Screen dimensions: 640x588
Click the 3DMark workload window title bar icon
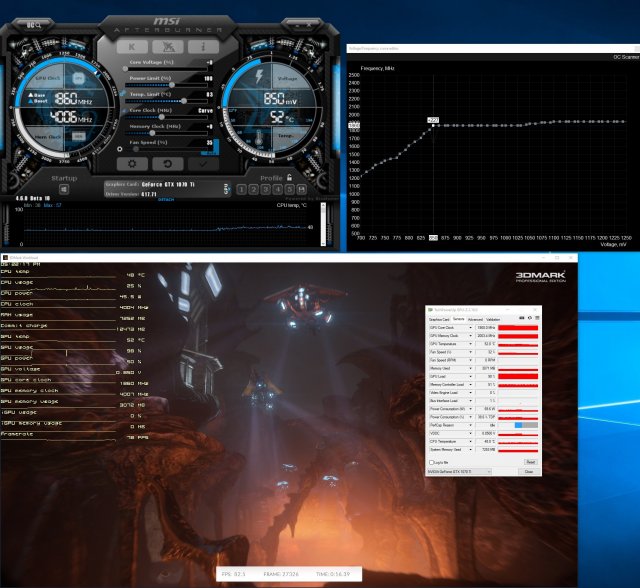5,258
